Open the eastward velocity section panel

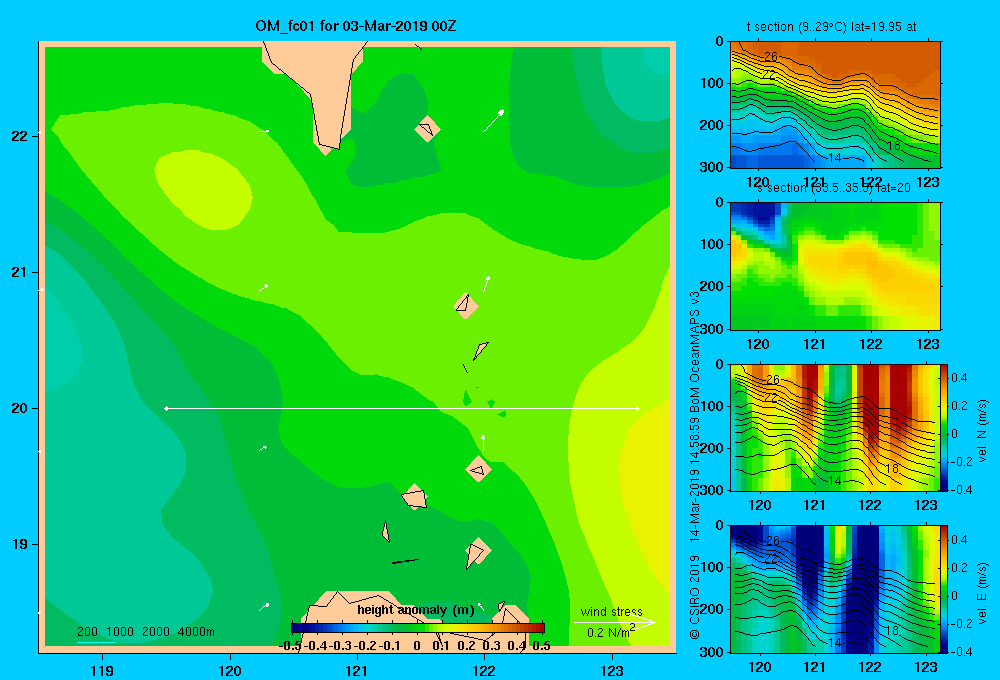(x=835, y=589)
